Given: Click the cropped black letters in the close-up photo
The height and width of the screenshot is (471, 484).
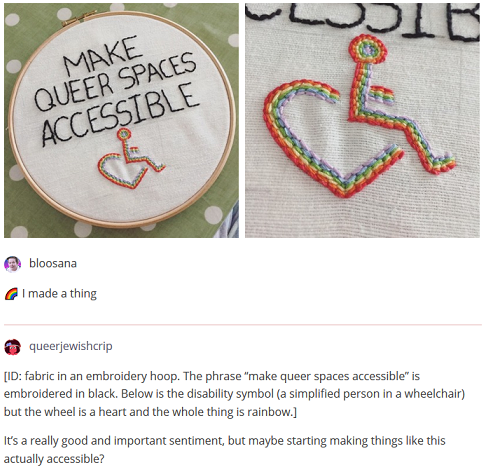Looking at the screenshot, I should (362, 20).
